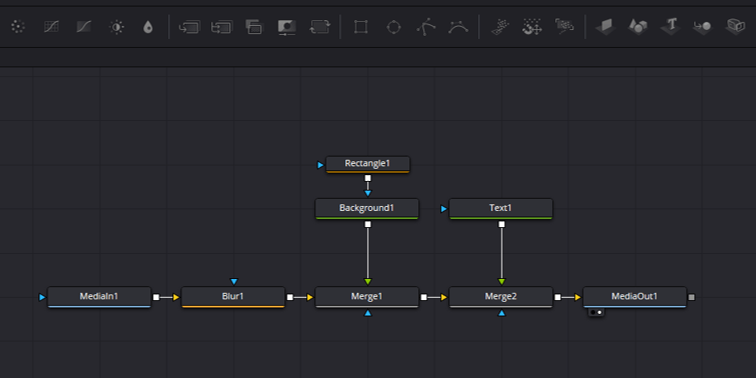This screenshot has width=756, height=378.
Task: Add a BSpline mask from toolbar
Action: 458,27
